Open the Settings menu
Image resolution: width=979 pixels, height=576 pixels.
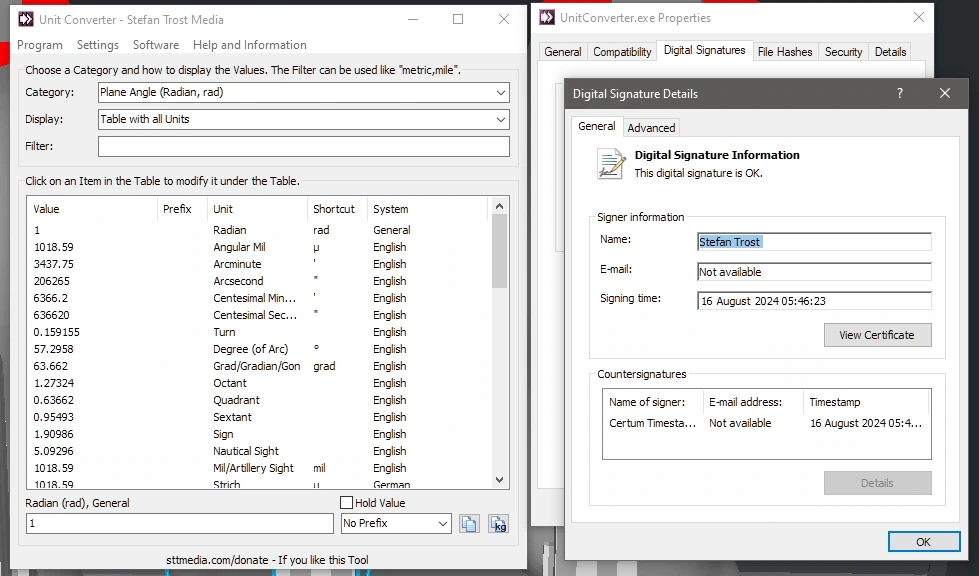coord(97,45)
